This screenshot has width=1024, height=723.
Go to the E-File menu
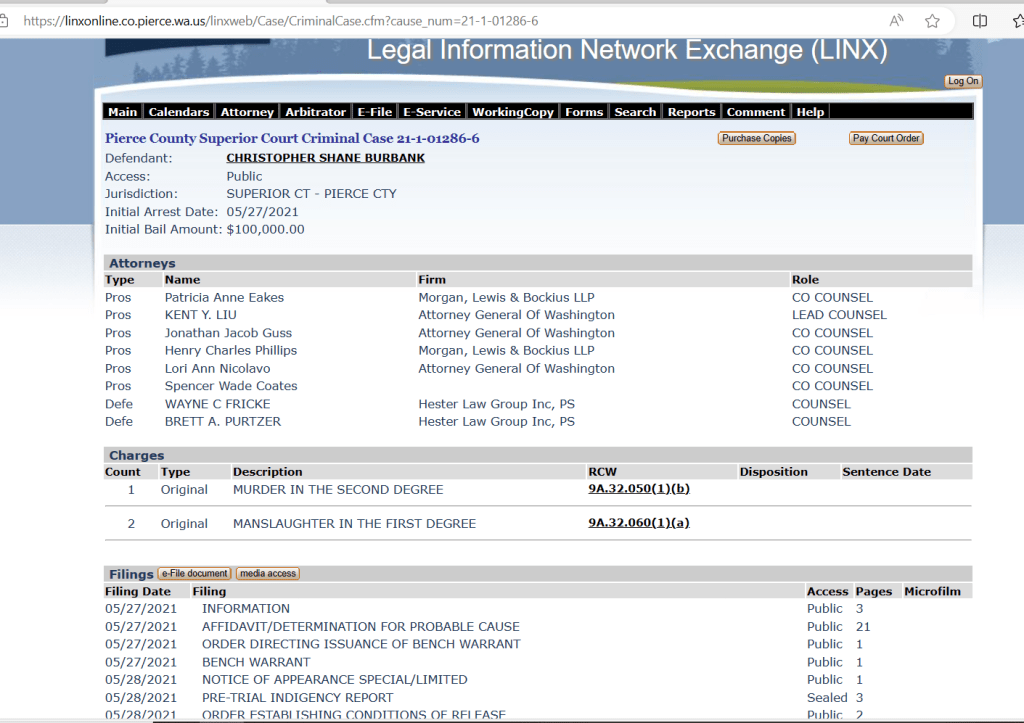click(x=375, y=112)
